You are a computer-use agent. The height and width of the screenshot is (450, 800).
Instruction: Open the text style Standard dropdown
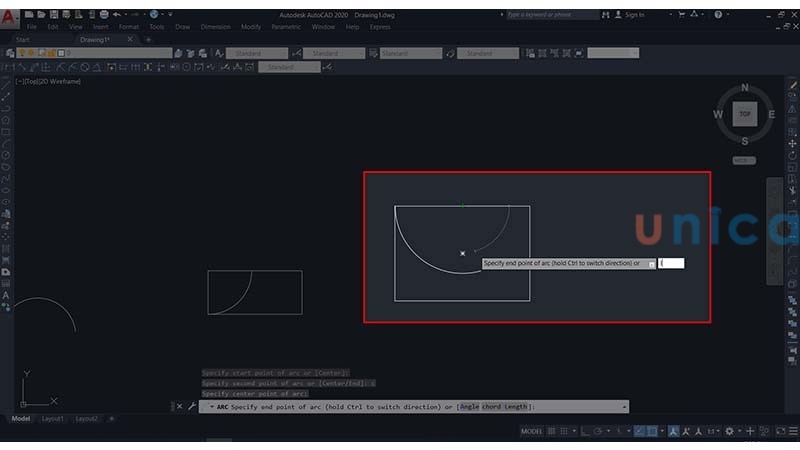pos(257,53)
